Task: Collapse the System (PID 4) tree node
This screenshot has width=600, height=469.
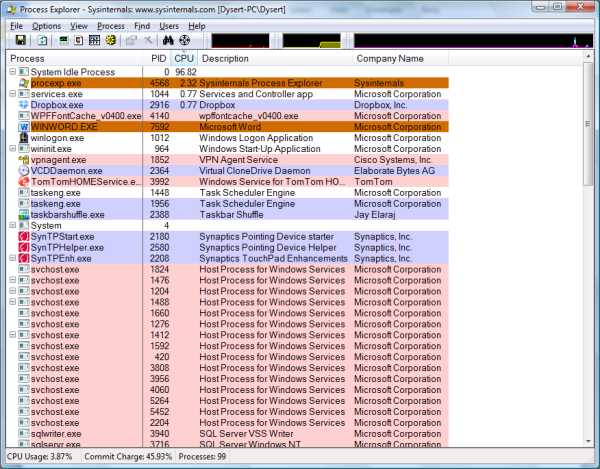Action: 13,225
